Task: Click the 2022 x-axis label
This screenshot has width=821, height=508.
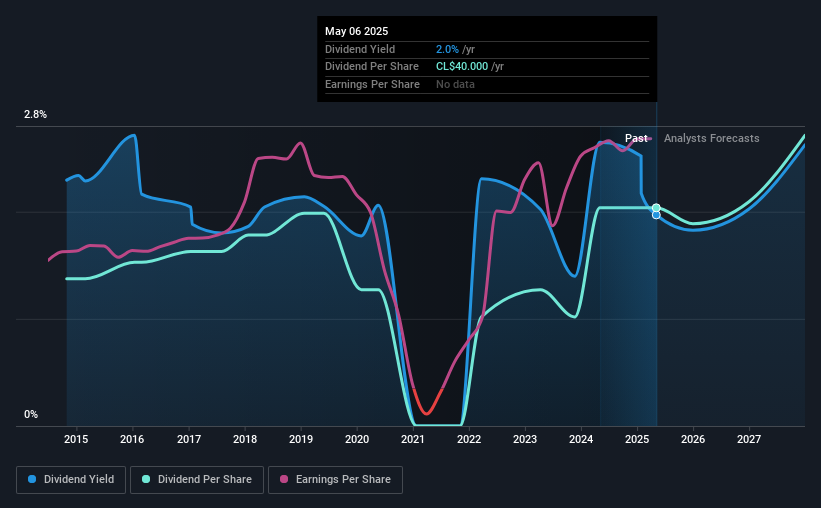Action: 469,439
